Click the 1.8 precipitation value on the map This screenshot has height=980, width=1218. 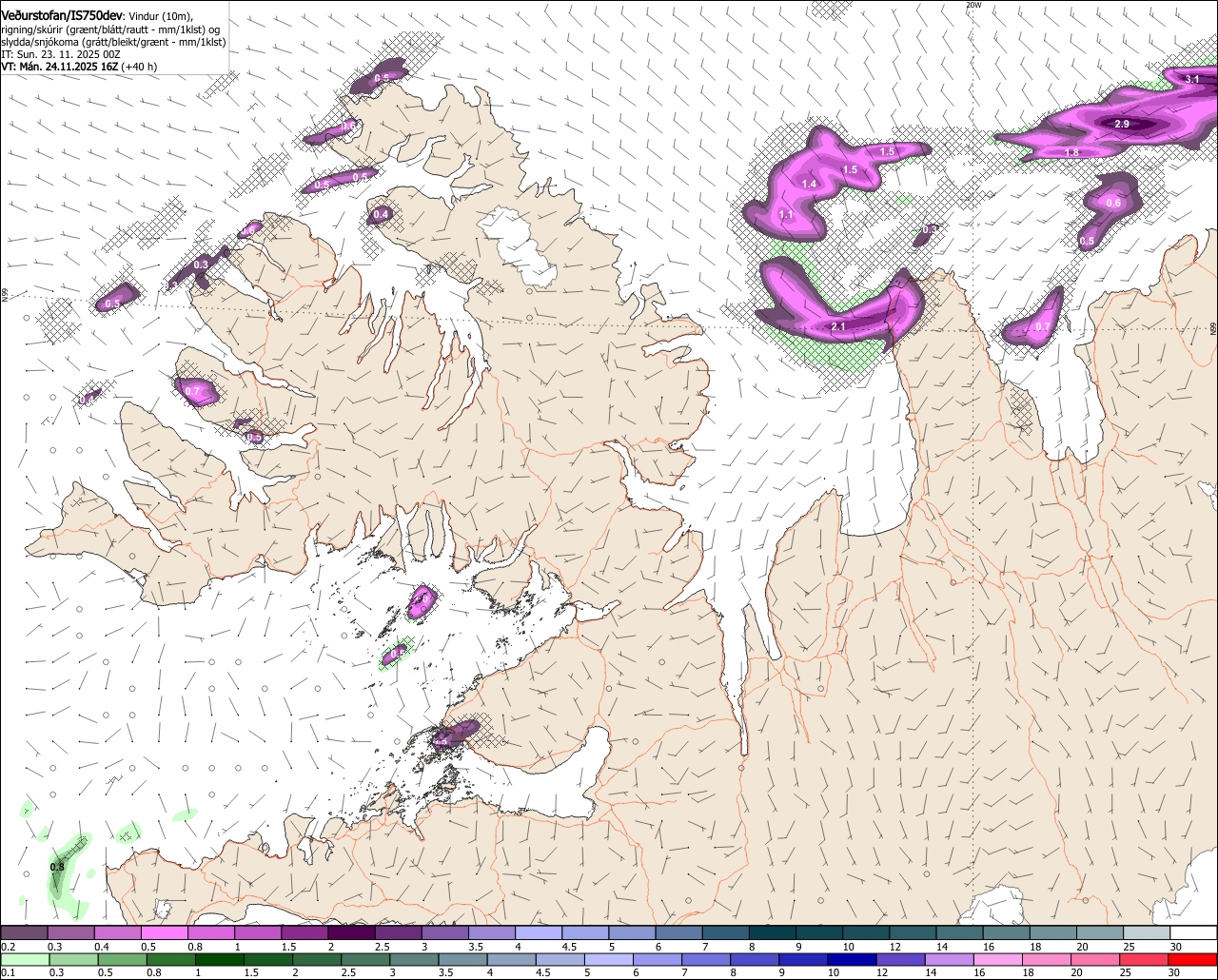coord(1071,152)
